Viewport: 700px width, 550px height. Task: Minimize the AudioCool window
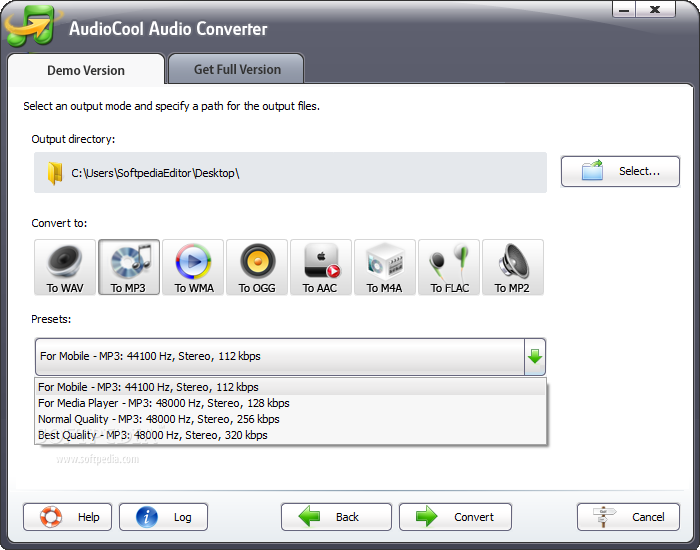pyautogui.click(x=624, y=10)
